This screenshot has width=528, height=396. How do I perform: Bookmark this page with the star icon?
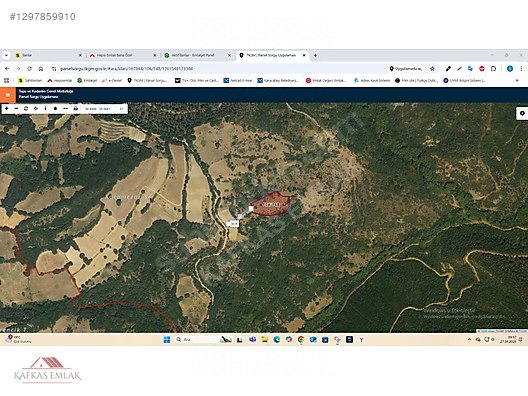click(x=432, y=69)
